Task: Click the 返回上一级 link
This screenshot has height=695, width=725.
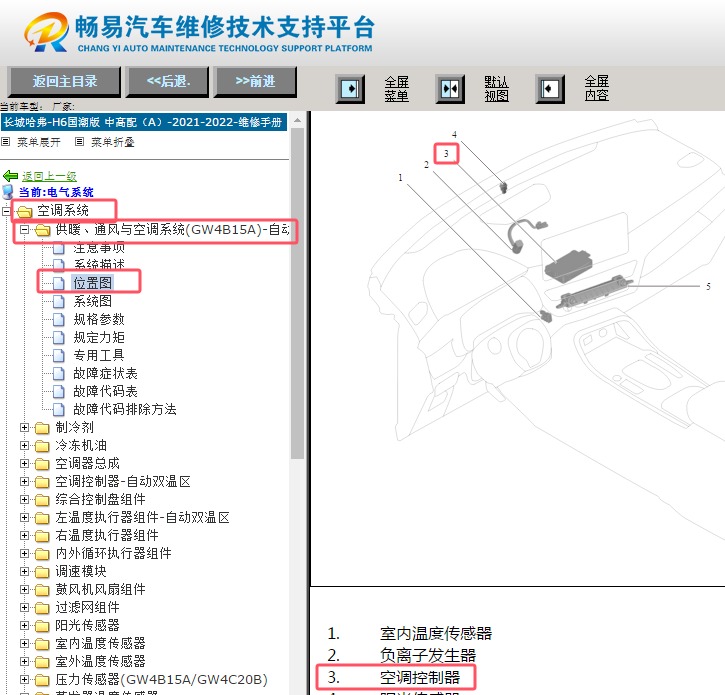Action: coord(49,176)
